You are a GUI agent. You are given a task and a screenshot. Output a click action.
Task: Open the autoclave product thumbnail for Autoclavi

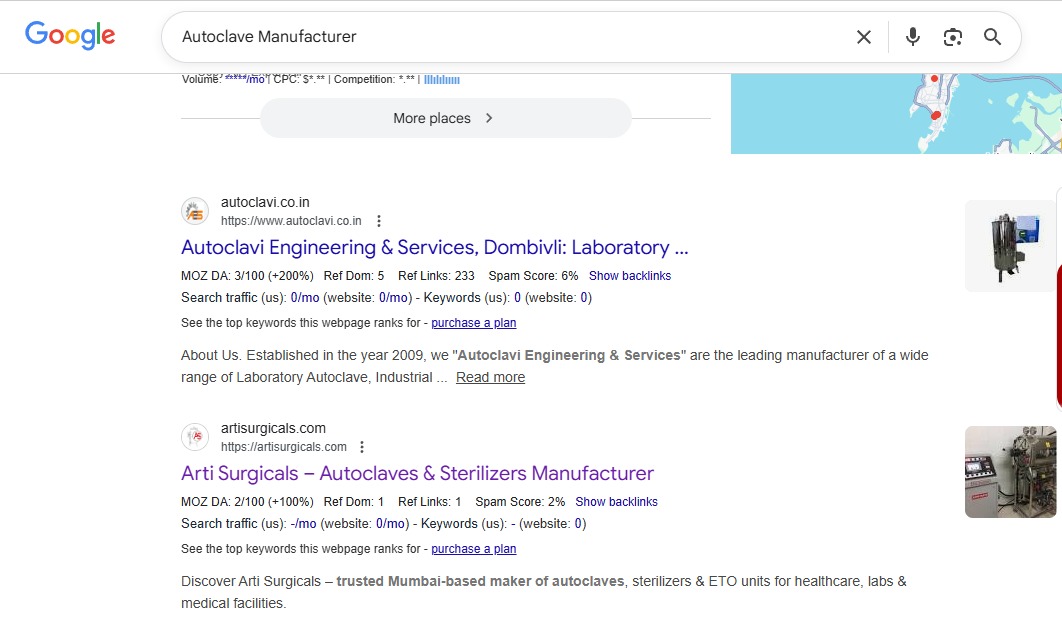click(x=1013, y=246)
